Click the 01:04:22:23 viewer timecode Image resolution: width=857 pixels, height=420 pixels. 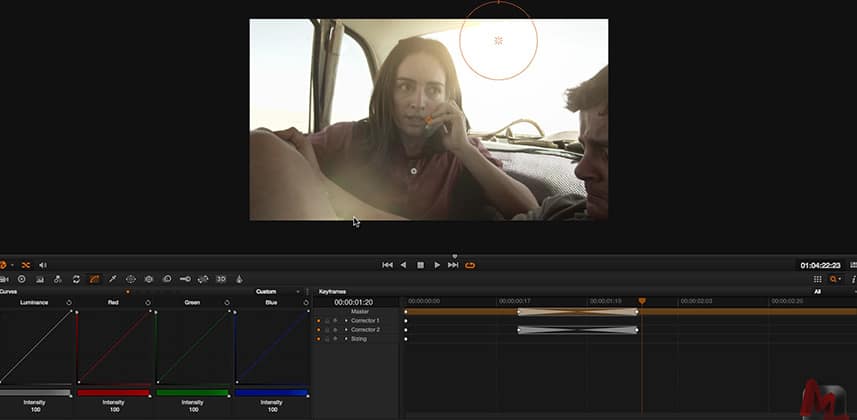point(820,265)
